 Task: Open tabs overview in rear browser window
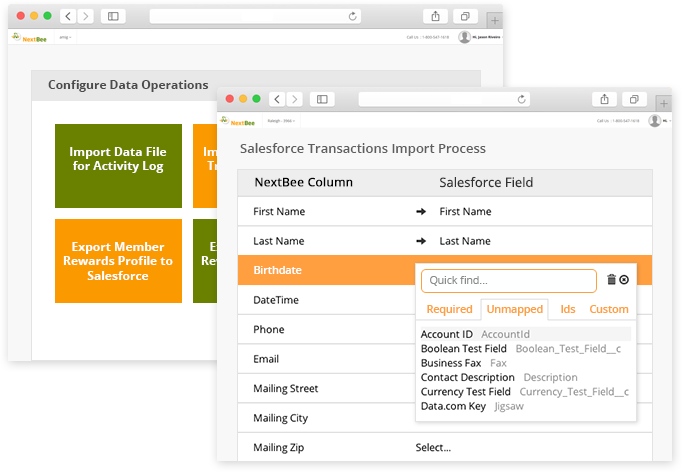[465, 16]
